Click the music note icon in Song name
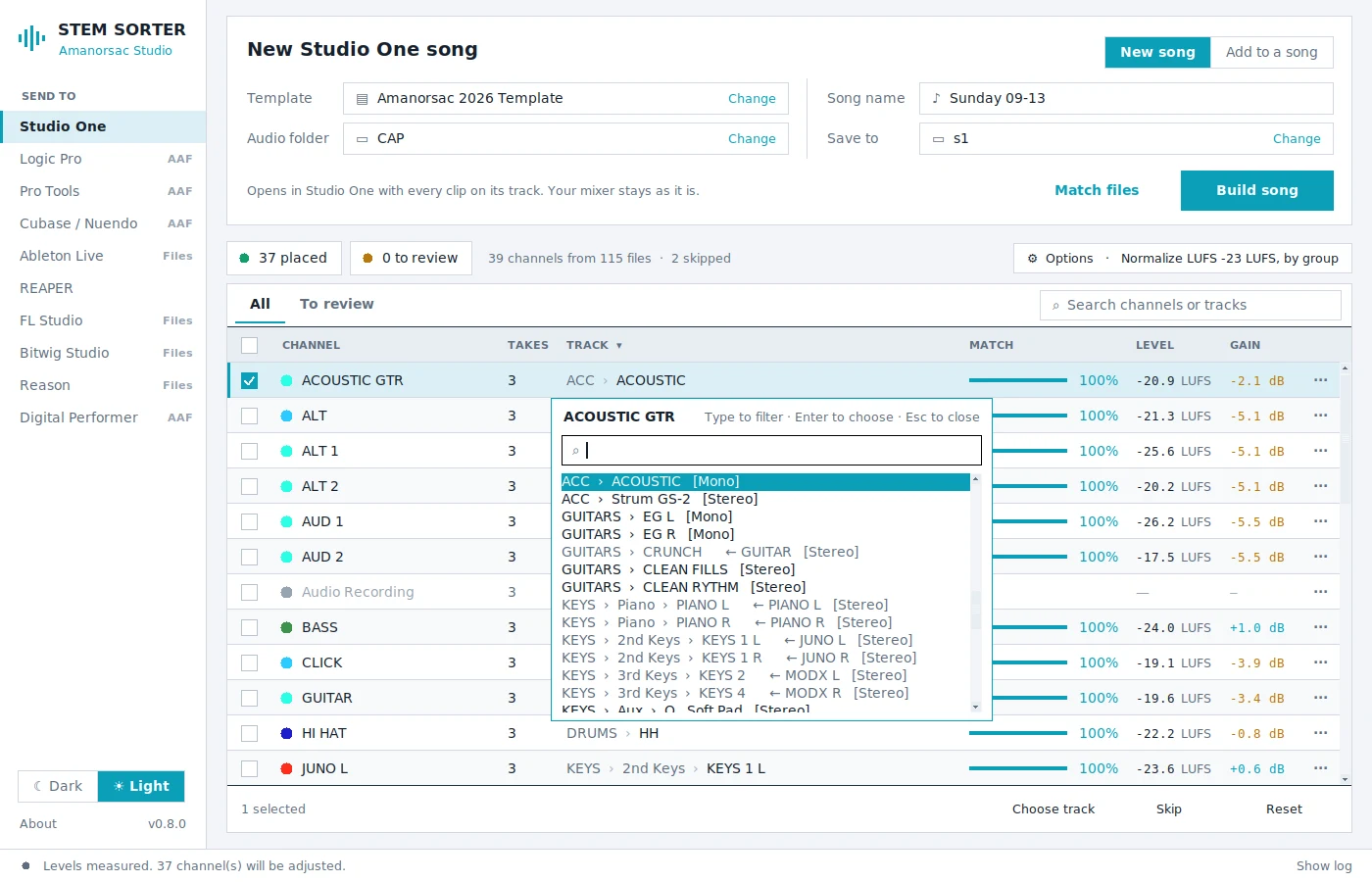This screenshot has width=1372, height=882. (x=936, y=98)
